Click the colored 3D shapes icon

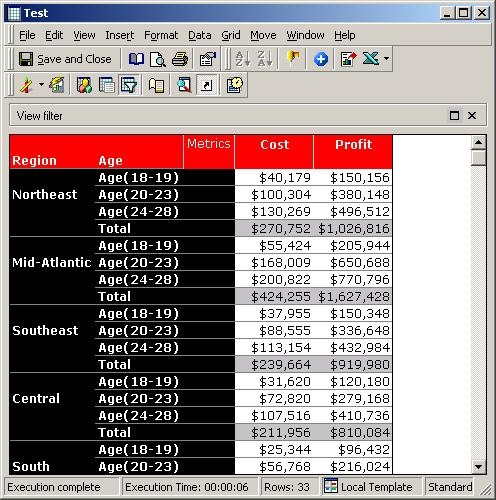pyautogui.click(x=84, y=85)
